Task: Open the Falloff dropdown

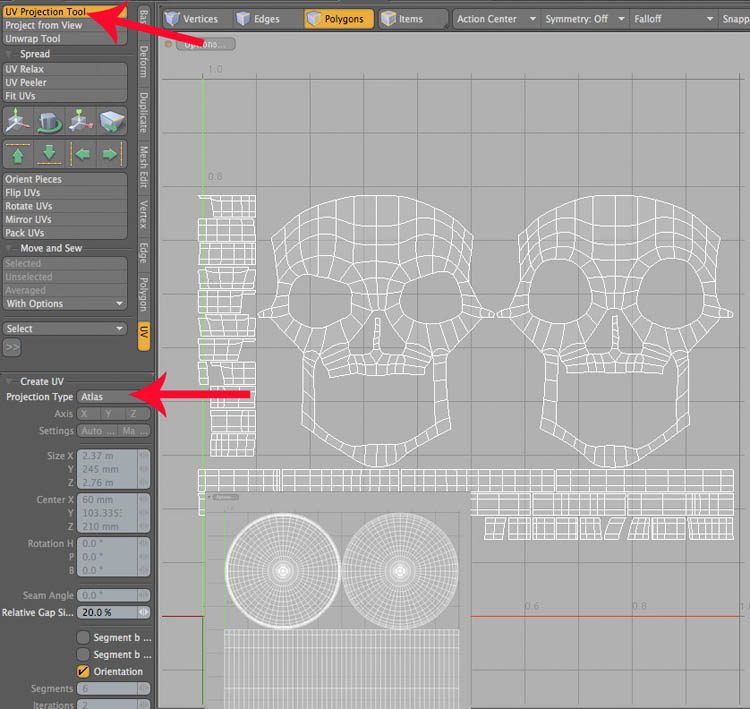Action: point(673,19)
